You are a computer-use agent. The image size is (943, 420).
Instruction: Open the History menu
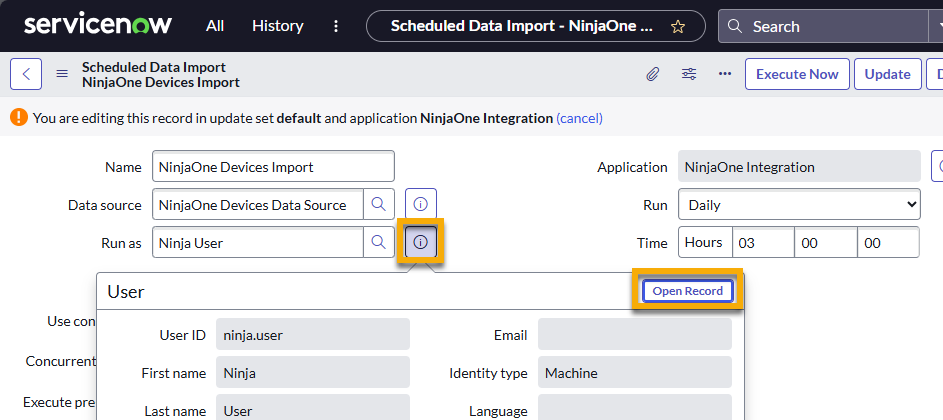(278, 26)
